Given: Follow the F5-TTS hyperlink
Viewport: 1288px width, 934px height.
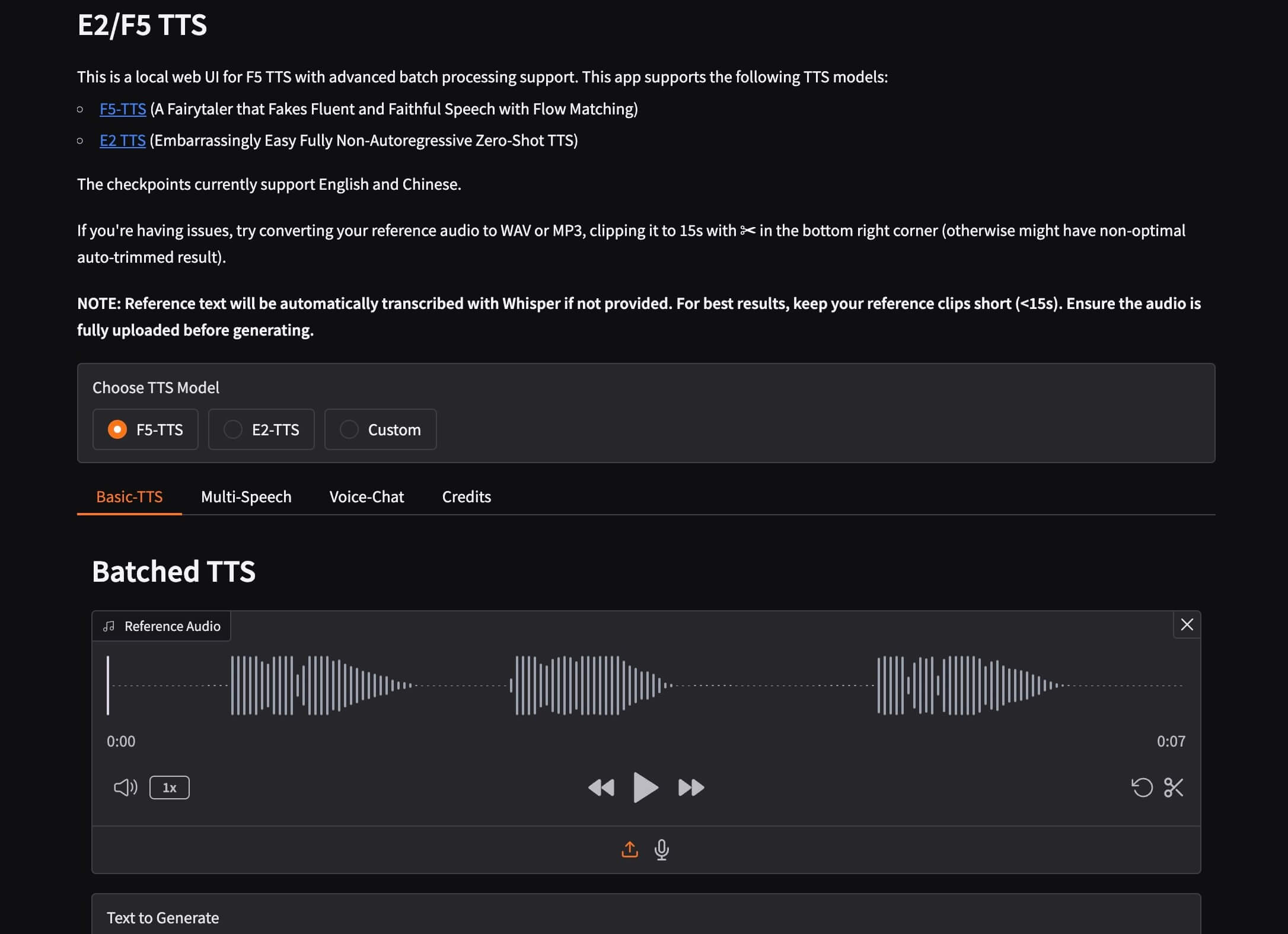Looking at the screenshot, I should point(123,109).
